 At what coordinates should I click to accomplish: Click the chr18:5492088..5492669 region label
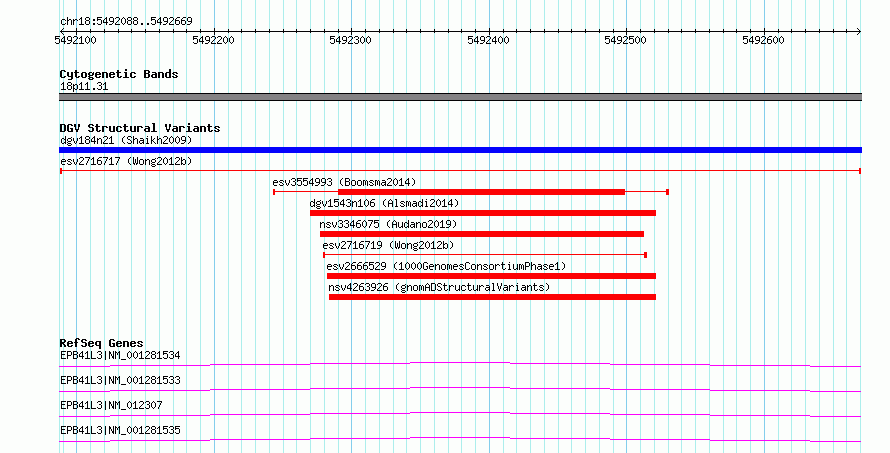tap(126, 21)
